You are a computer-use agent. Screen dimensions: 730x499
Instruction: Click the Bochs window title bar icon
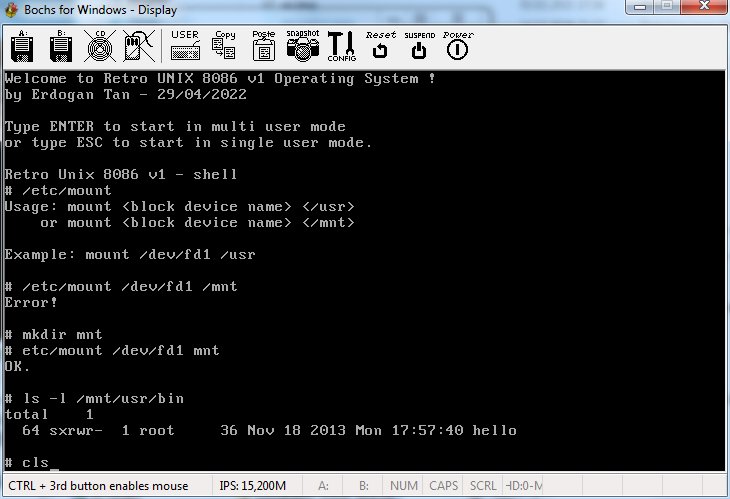coord(13,10)
